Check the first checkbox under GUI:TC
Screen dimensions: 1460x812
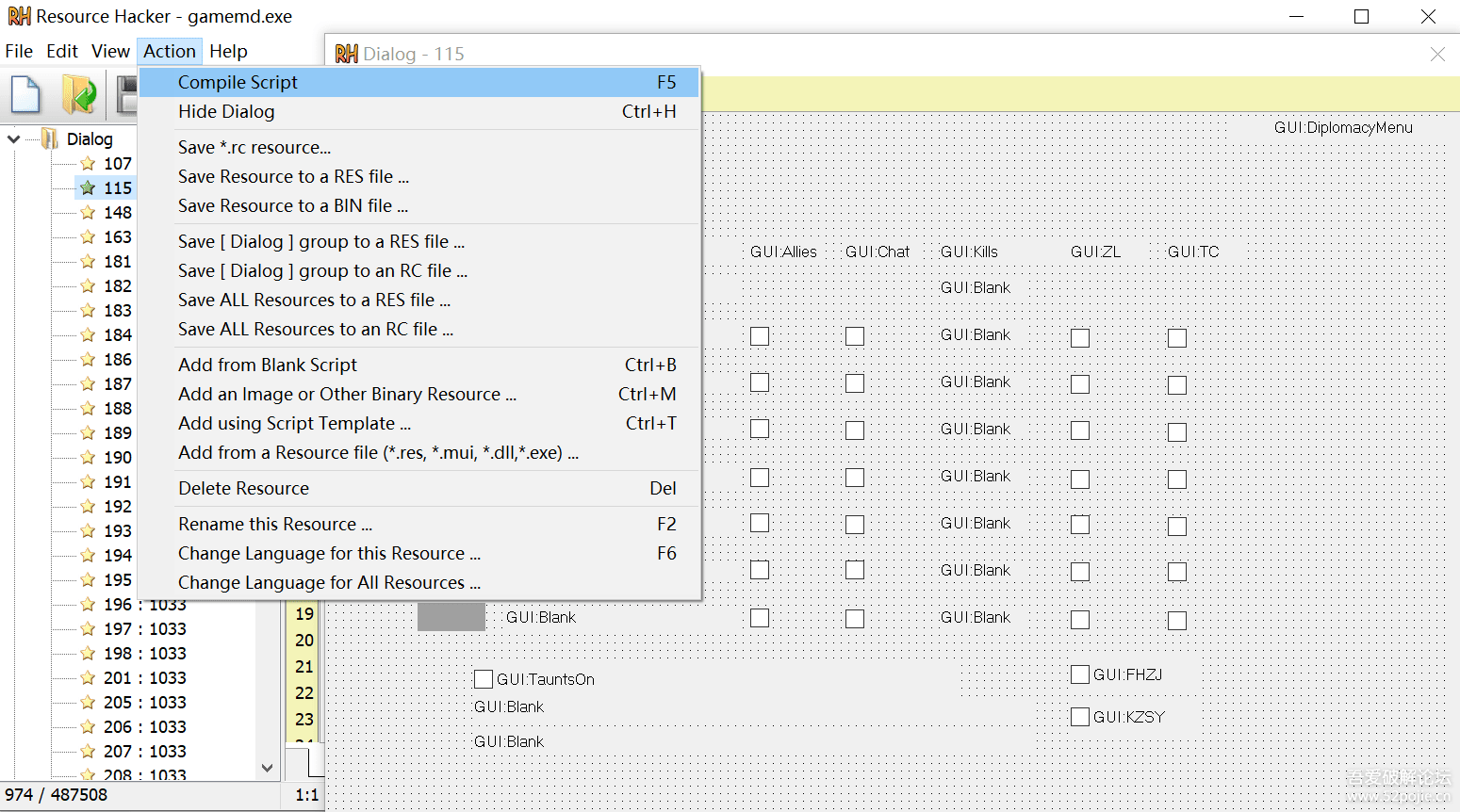[x=1177, y=338]
